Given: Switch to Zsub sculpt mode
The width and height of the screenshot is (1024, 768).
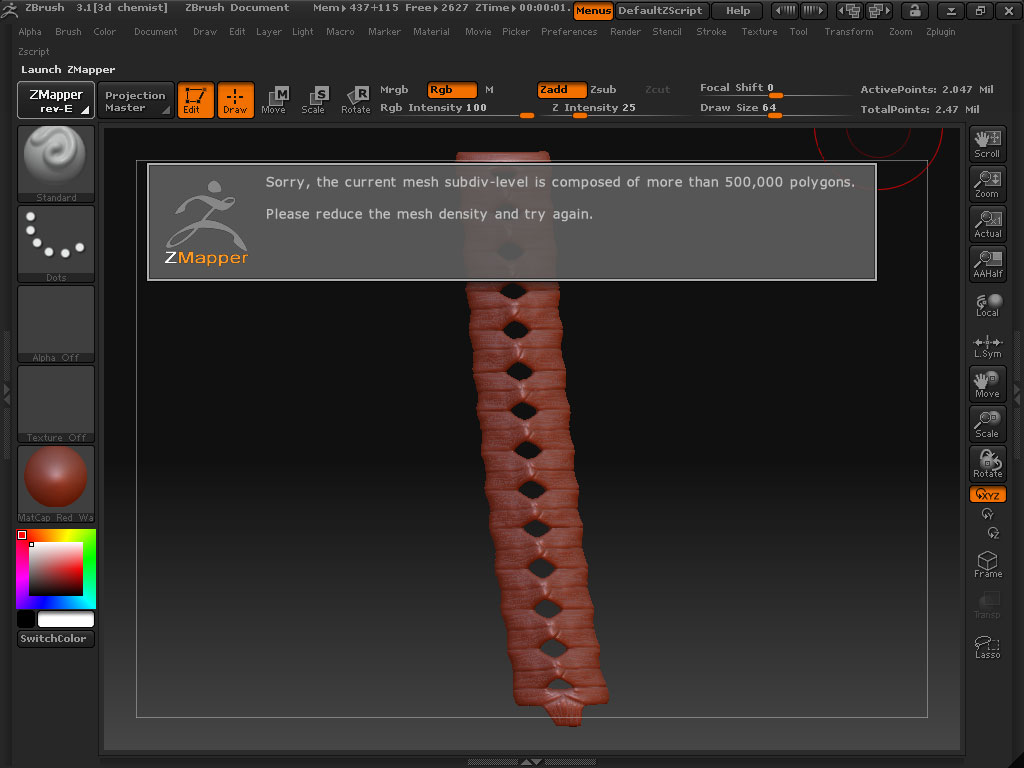Looking at the screenshot, I should (x=603, y=89).
